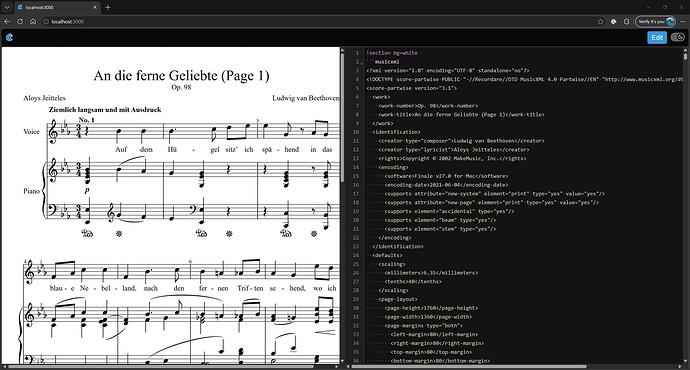Open a new browser tab

tap(108, 7)
